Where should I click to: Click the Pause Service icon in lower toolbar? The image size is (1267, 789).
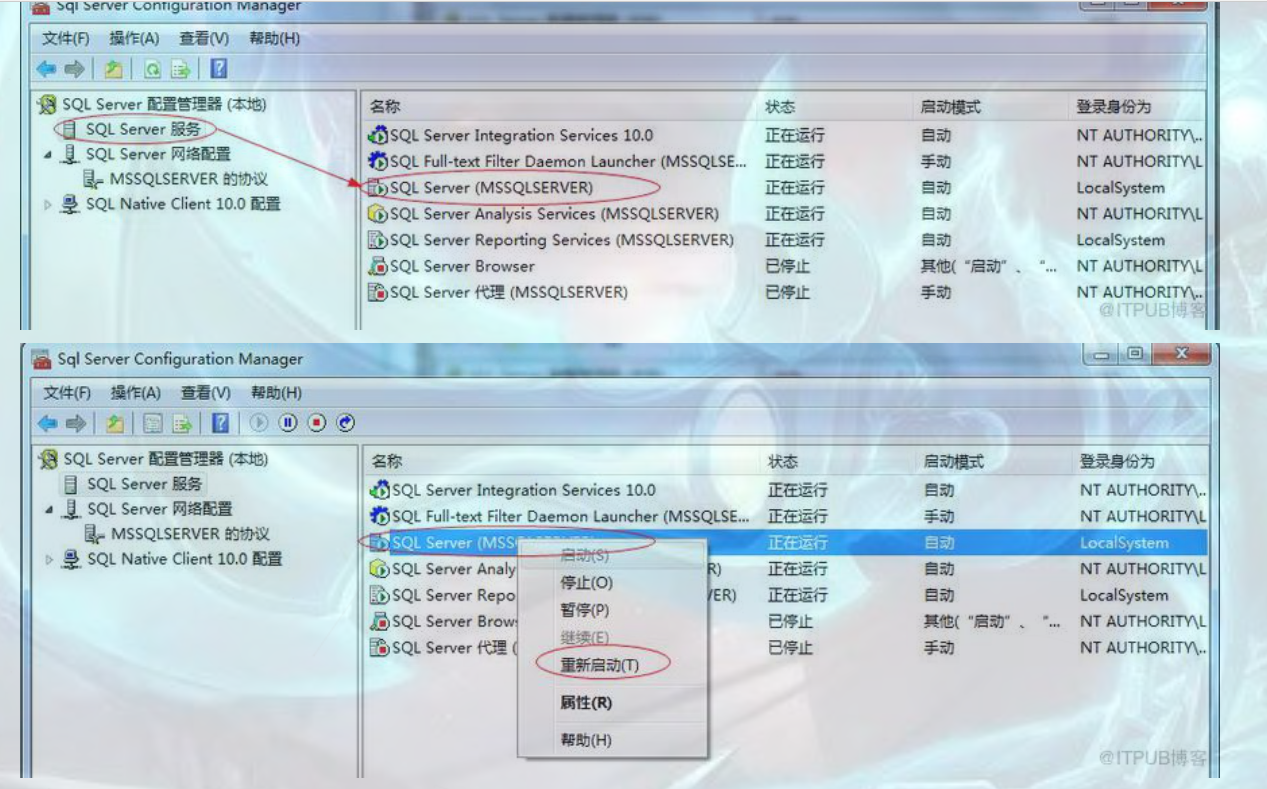(x=288, y=423)
